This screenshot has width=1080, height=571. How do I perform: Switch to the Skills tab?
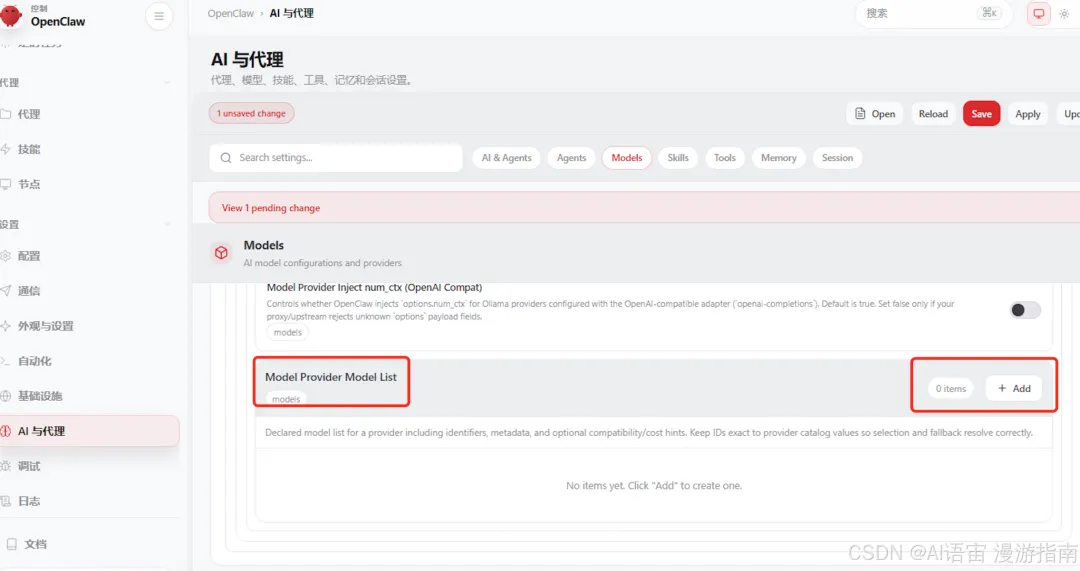[678, 158]
